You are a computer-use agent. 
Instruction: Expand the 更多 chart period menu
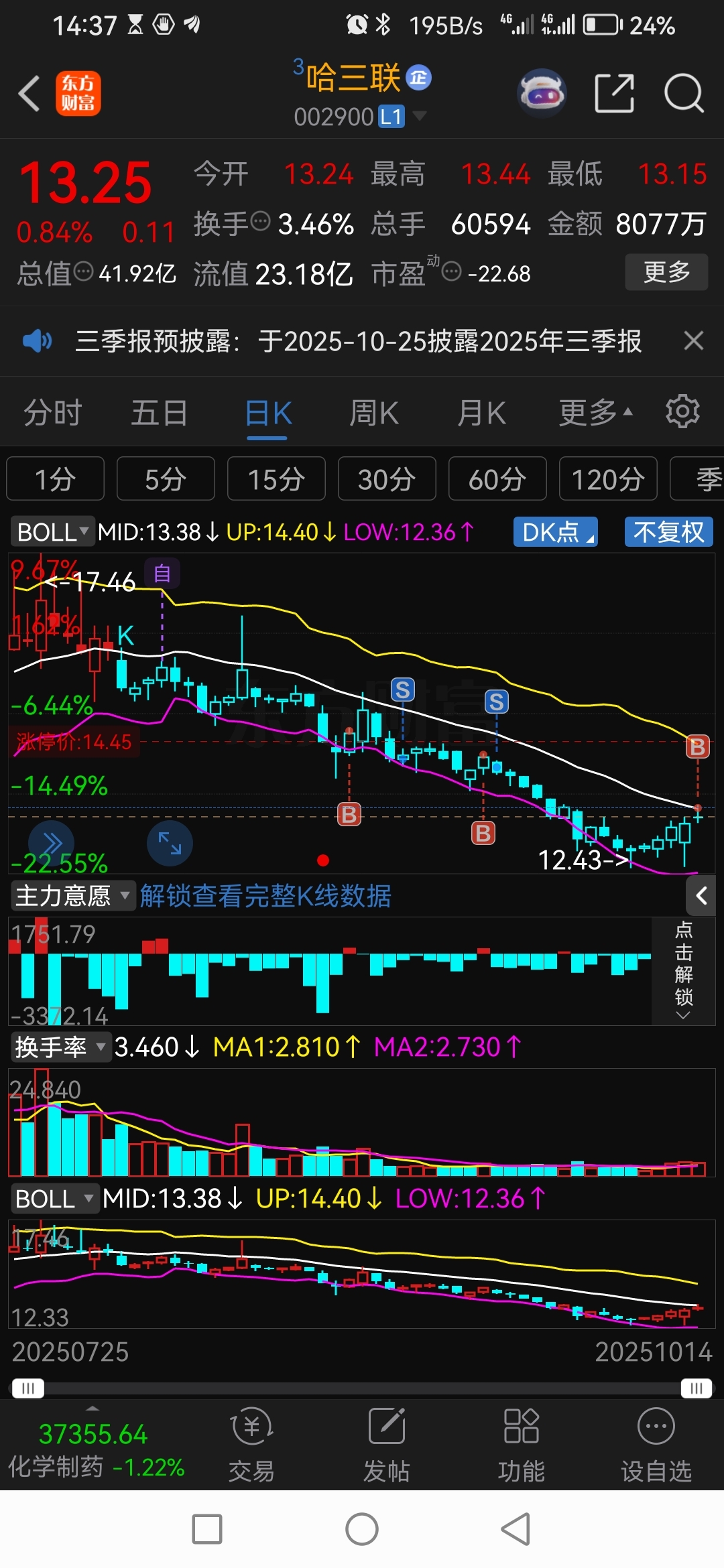[x=595, y=413]
